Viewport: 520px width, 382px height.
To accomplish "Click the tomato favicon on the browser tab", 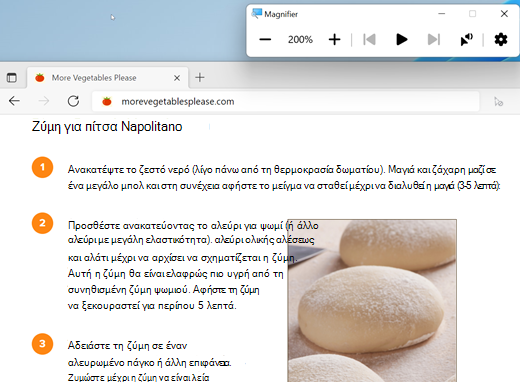I will point(40,78).
